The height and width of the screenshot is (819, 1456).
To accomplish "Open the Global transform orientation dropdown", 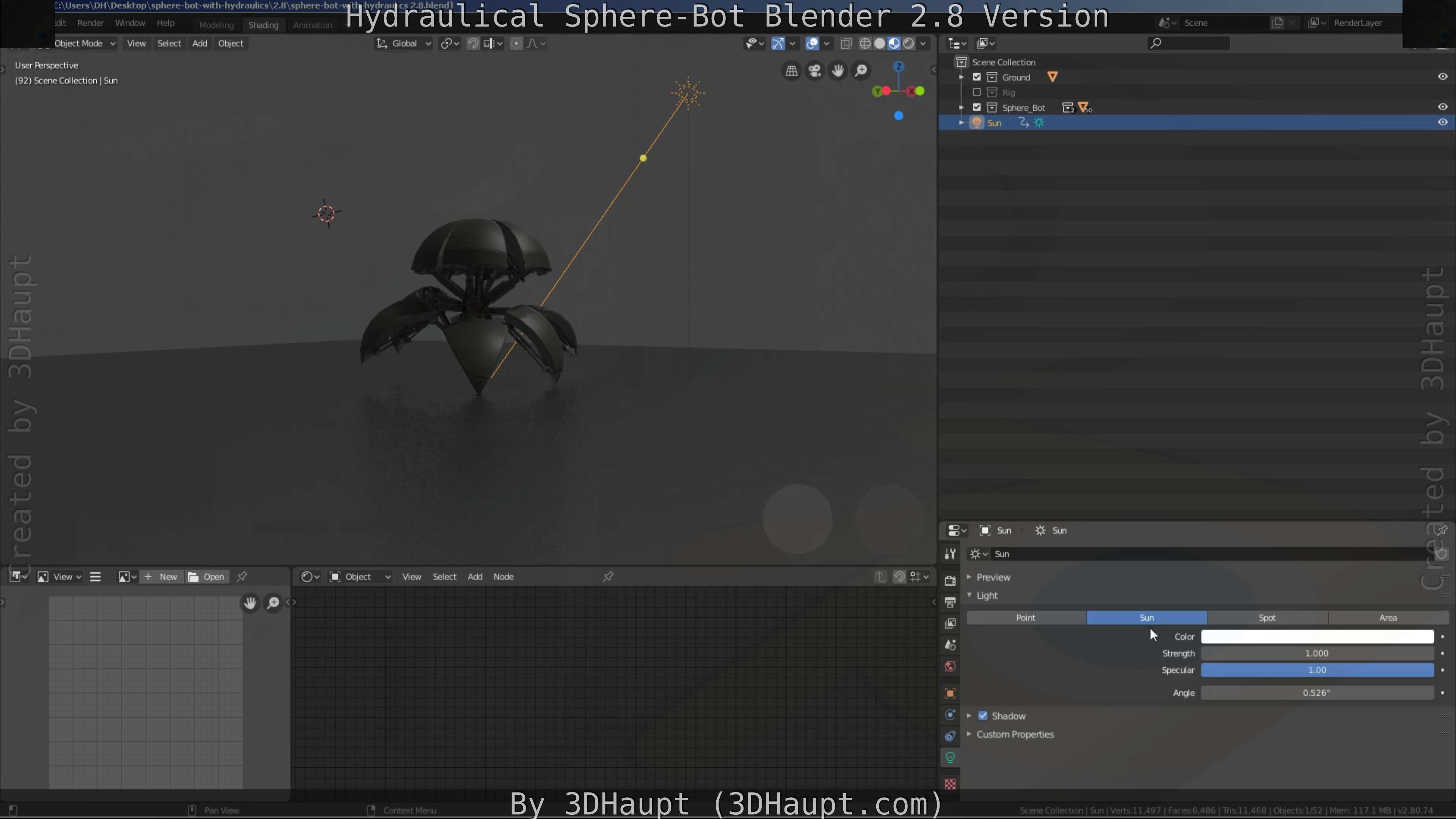I will pyautogui.click(x=403, y=44).
